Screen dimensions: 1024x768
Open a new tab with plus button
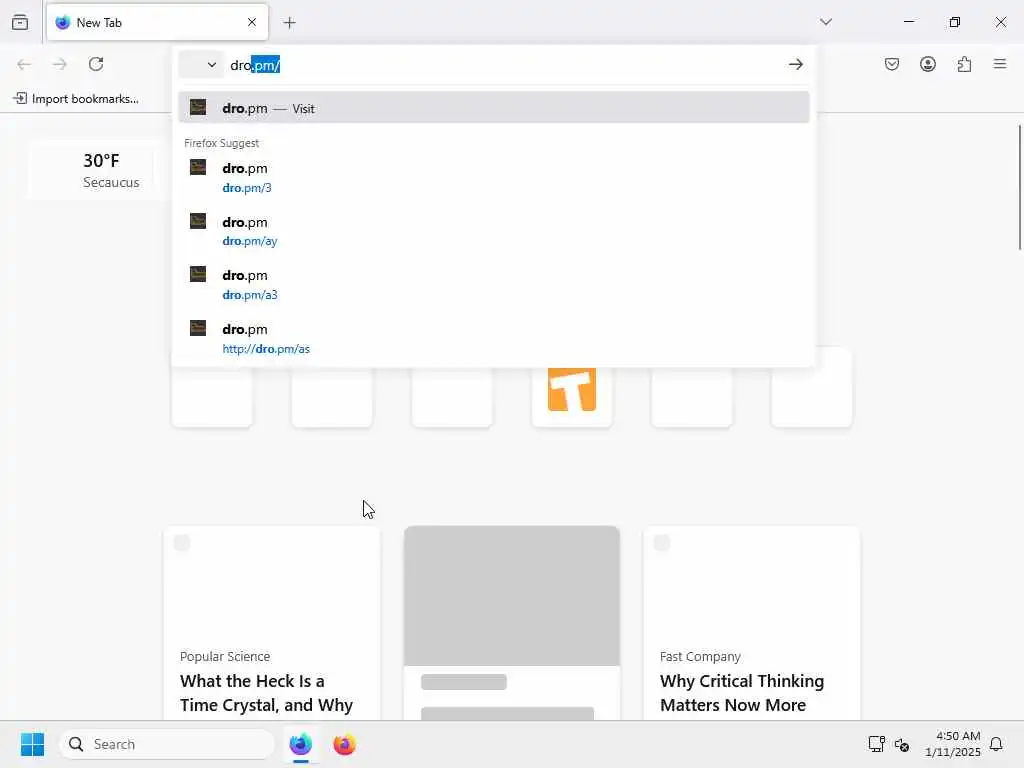point(289,23)
